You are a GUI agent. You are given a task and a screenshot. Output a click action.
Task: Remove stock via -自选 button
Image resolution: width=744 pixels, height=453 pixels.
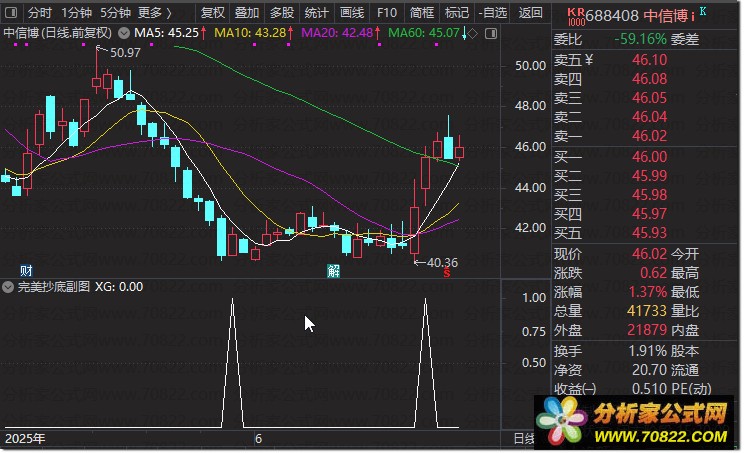coord(493,13)
